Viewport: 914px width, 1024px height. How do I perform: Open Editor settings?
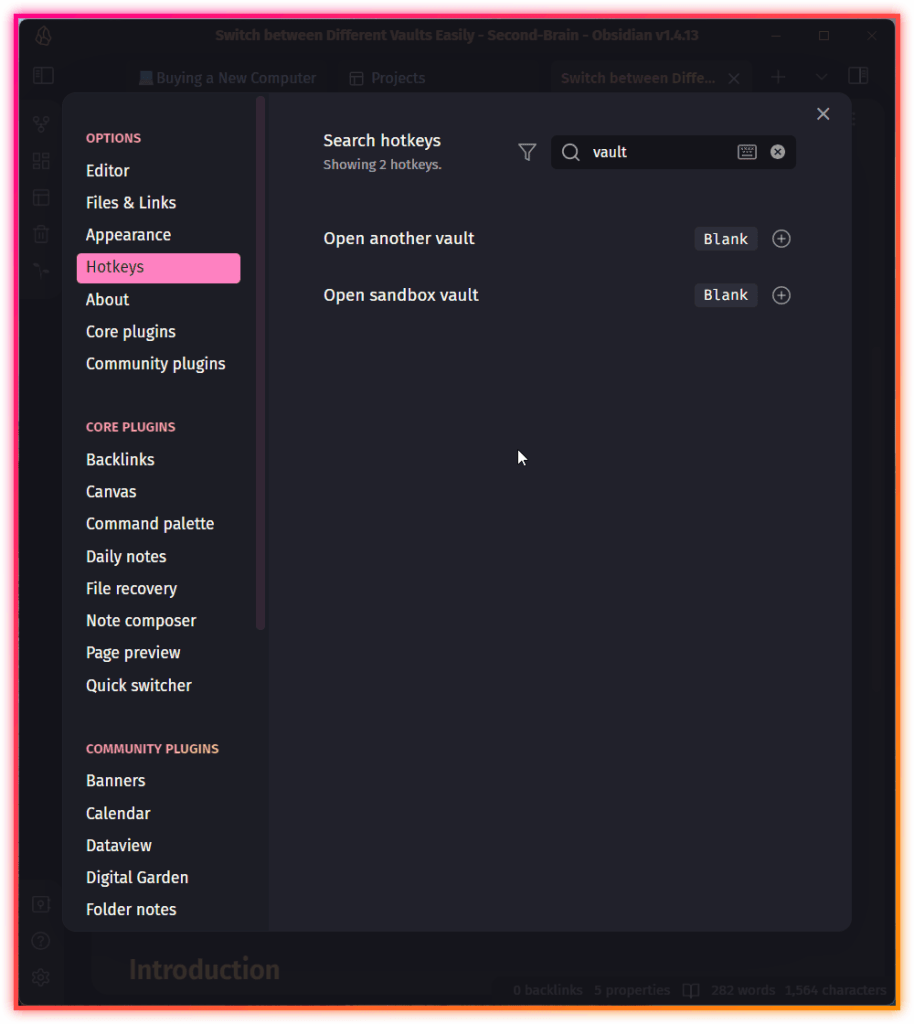pyautogui.click(x=108, y=171)
